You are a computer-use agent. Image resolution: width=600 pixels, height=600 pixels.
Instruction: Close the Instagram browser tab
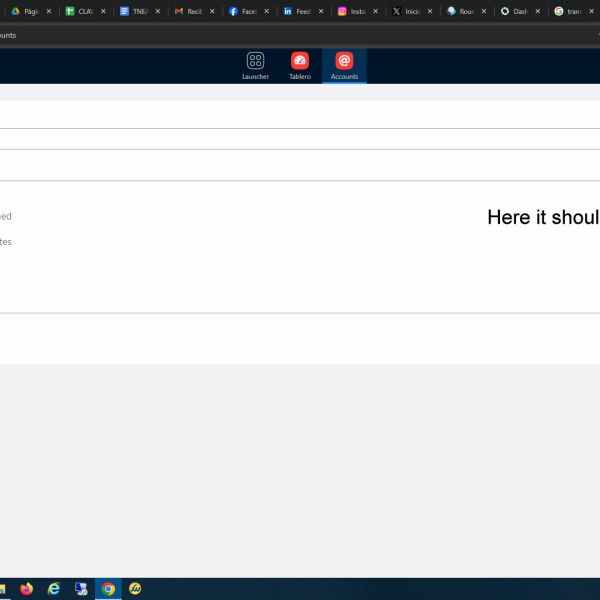pyautogui.click(x=376, y=11)
